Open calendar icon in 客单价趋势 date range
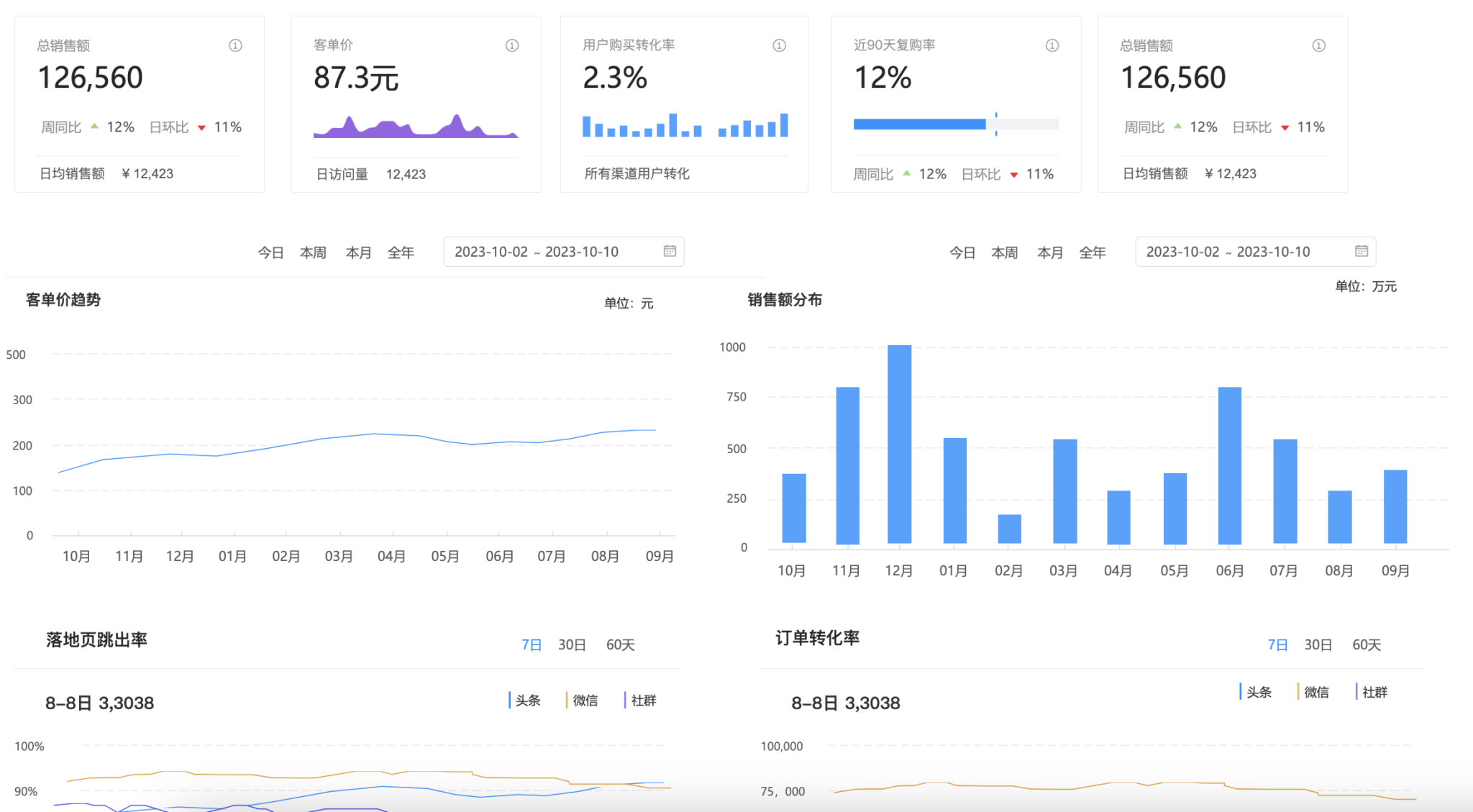This screenshot has width=1473, height=812. pyautogui.click(x=670, y=251)
